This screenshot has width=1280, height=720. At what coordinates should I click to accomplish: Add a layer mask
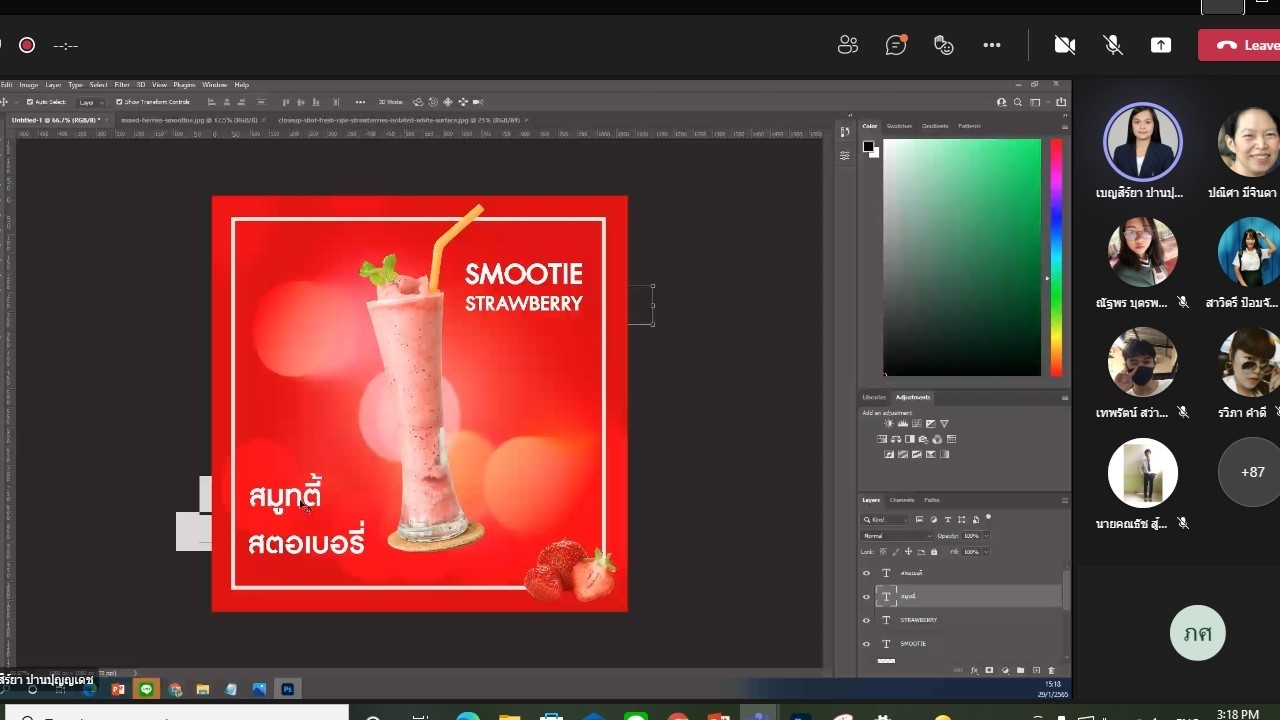click(989, 670)
